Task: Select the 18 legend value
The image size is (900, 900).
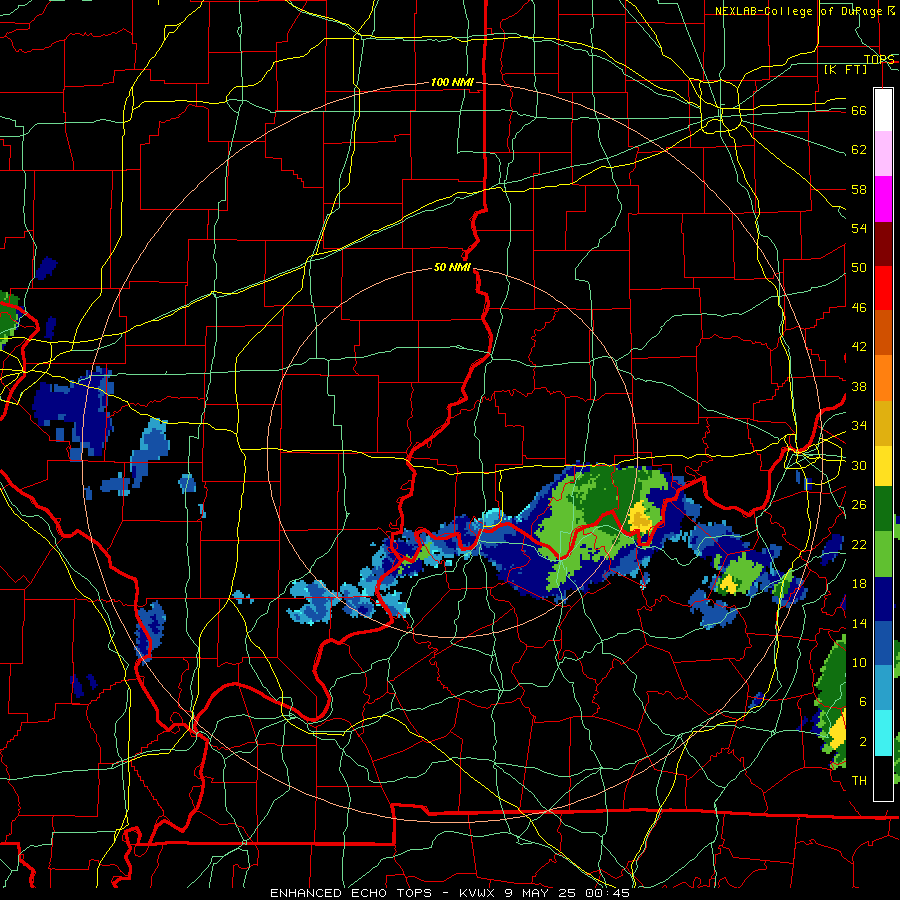Action: pos(859,584)
